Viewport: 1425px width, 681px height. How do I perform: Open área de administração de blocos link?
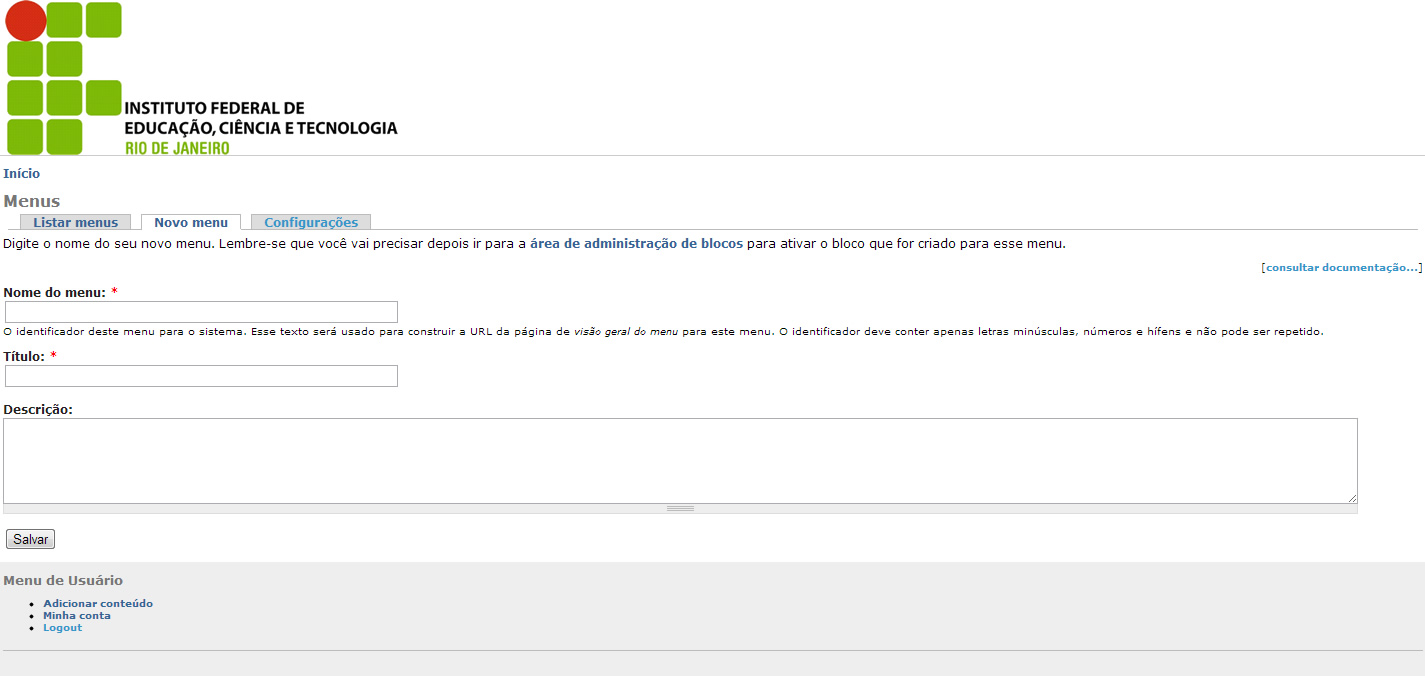pos(636,244)
